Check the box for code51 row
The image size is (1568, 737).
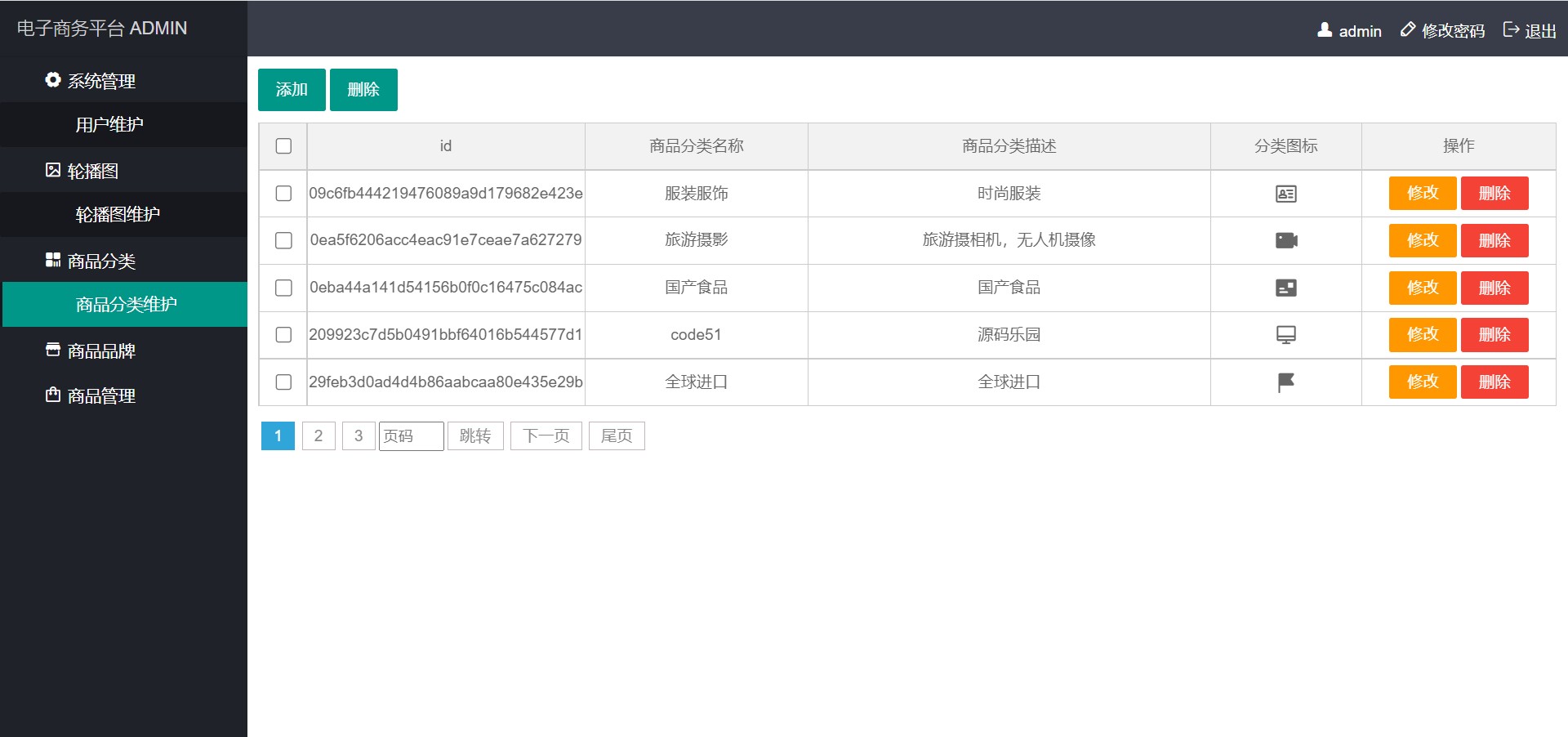point(283,335)
